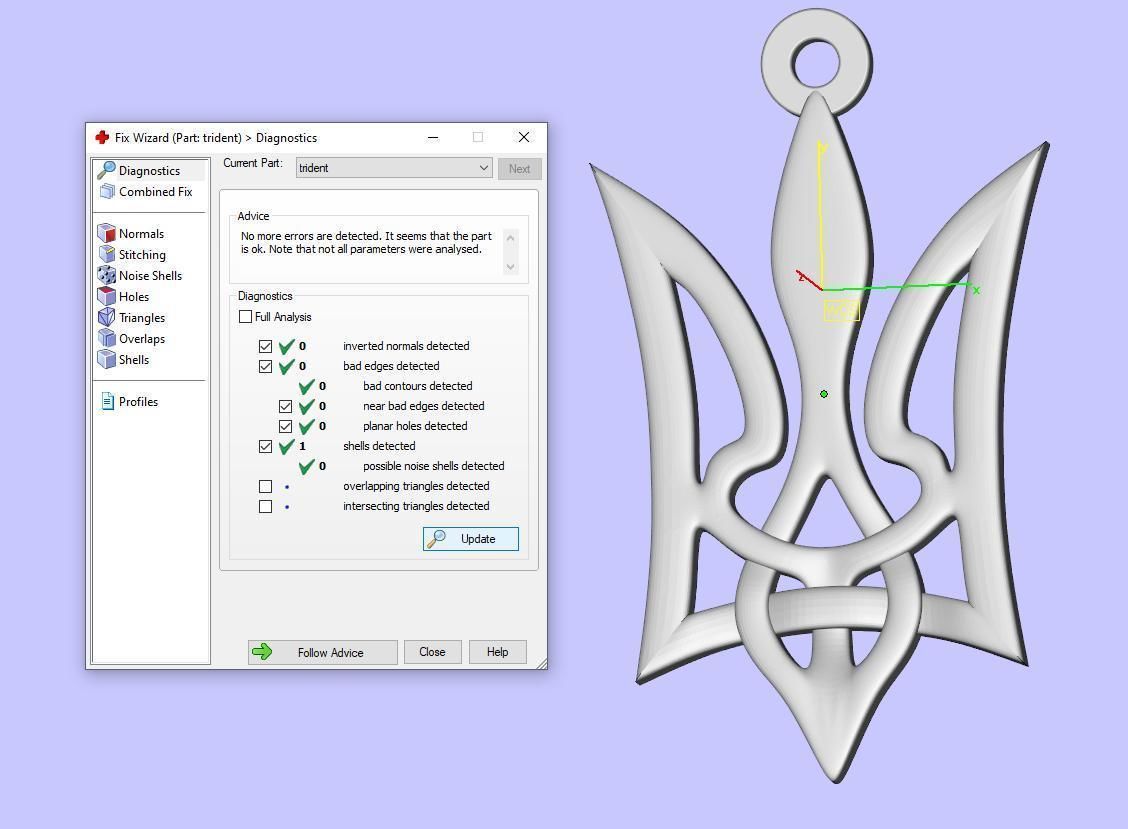
Task: Open the Noise Shells page label
Action: [x=150, y=275]
